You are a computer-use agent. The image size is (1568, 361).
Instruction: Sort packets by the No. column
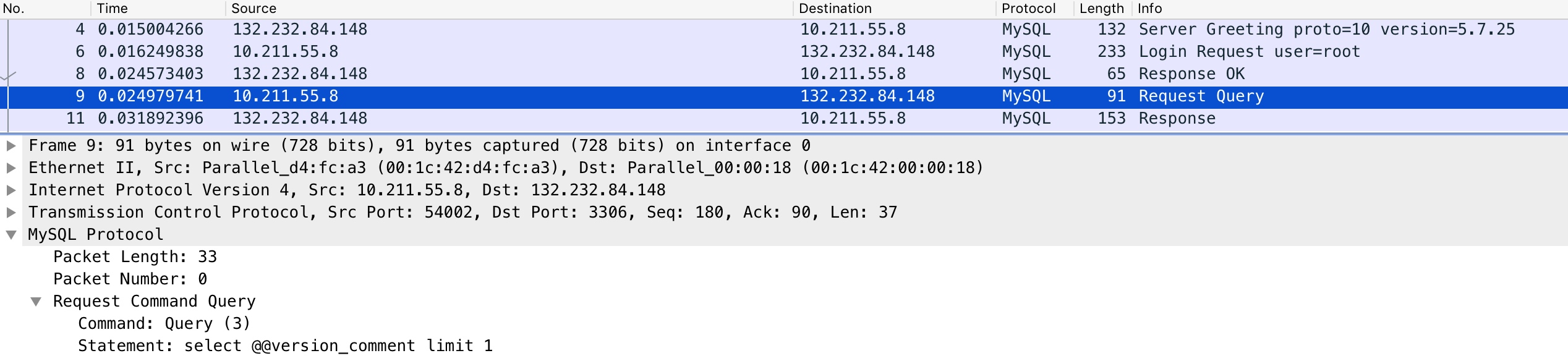46,9
